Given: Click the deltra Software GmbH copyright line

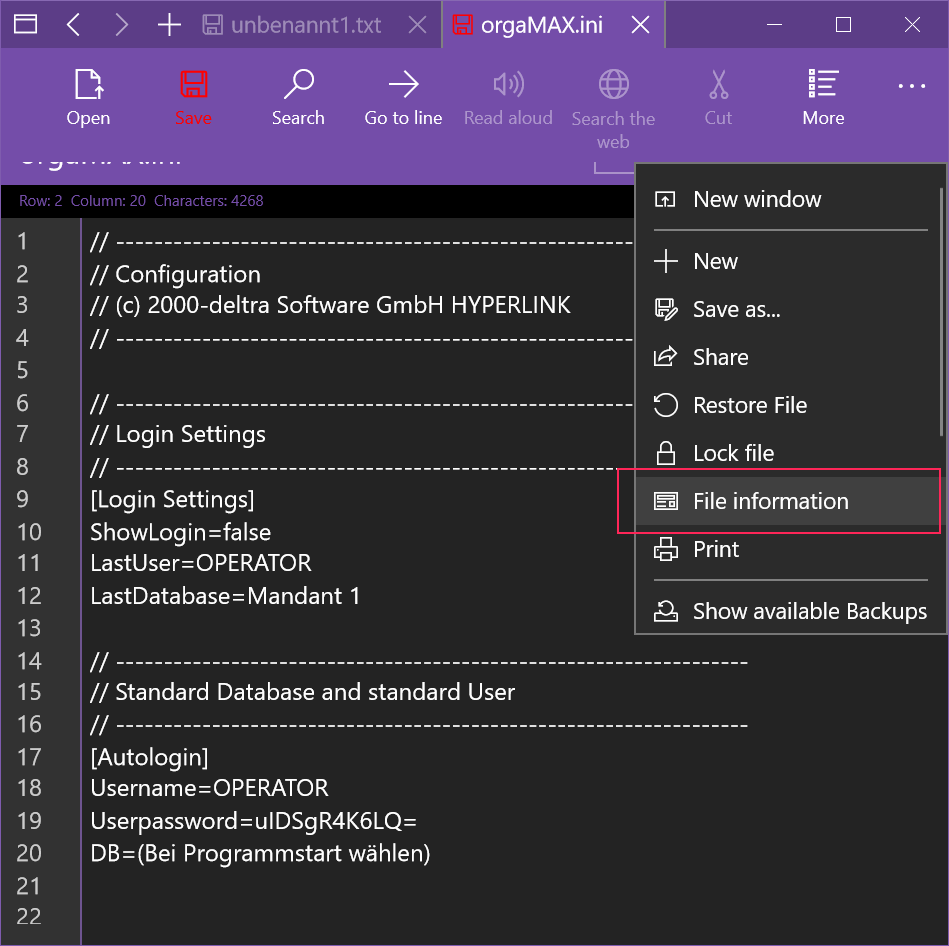Looking at the screenshot, I should [x=330, y=305].
